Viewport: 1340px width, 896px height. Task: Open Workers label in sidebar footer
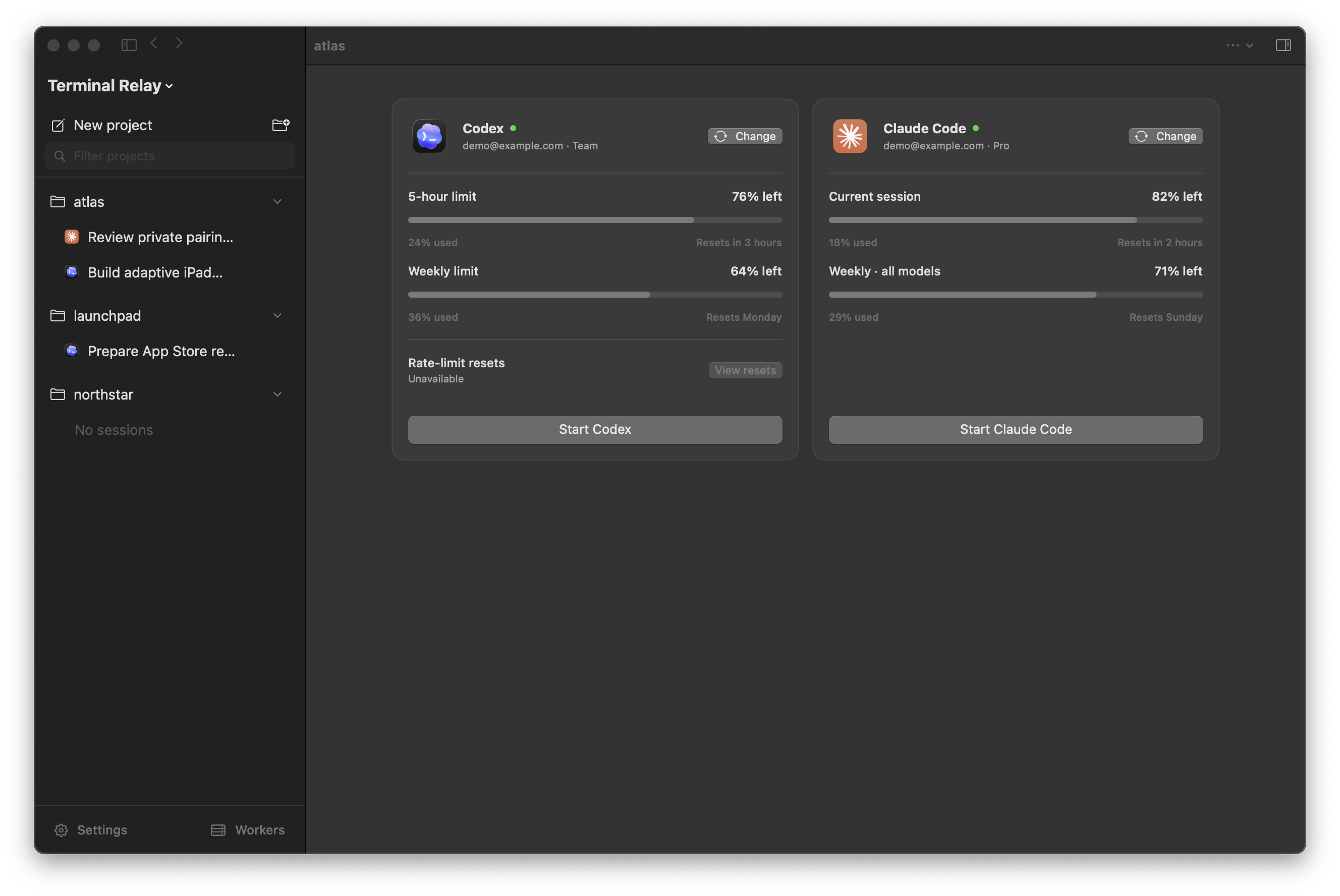[x=260, y=830]
